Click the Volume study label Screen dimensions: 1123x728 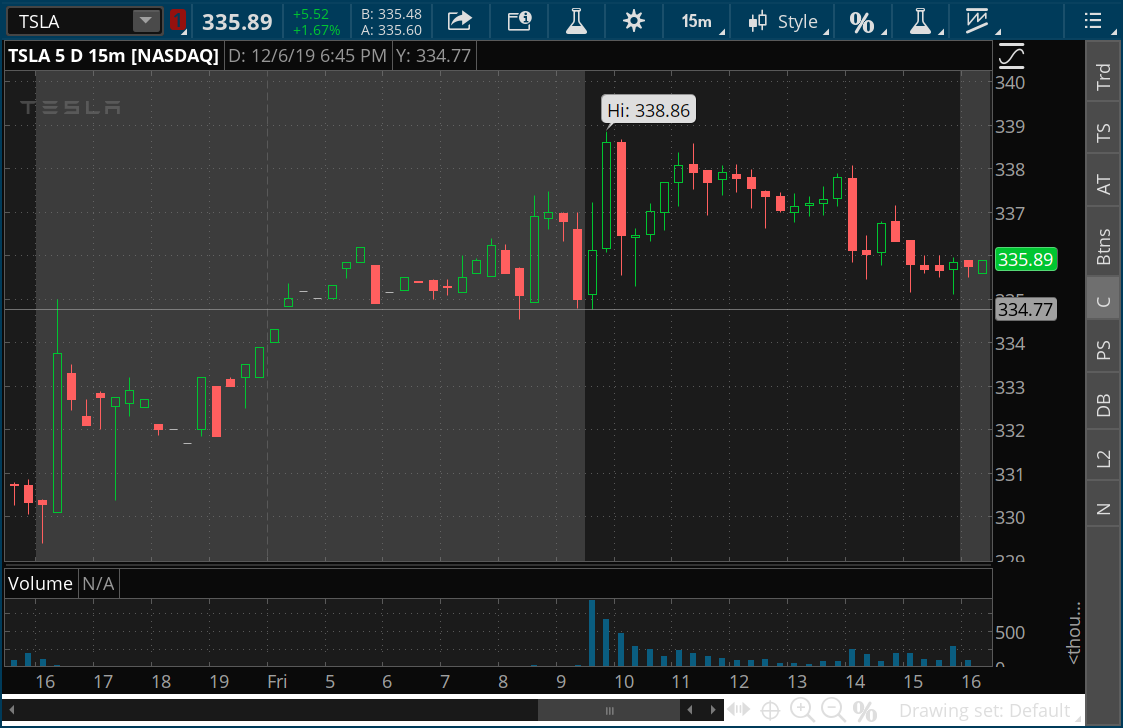40,583
